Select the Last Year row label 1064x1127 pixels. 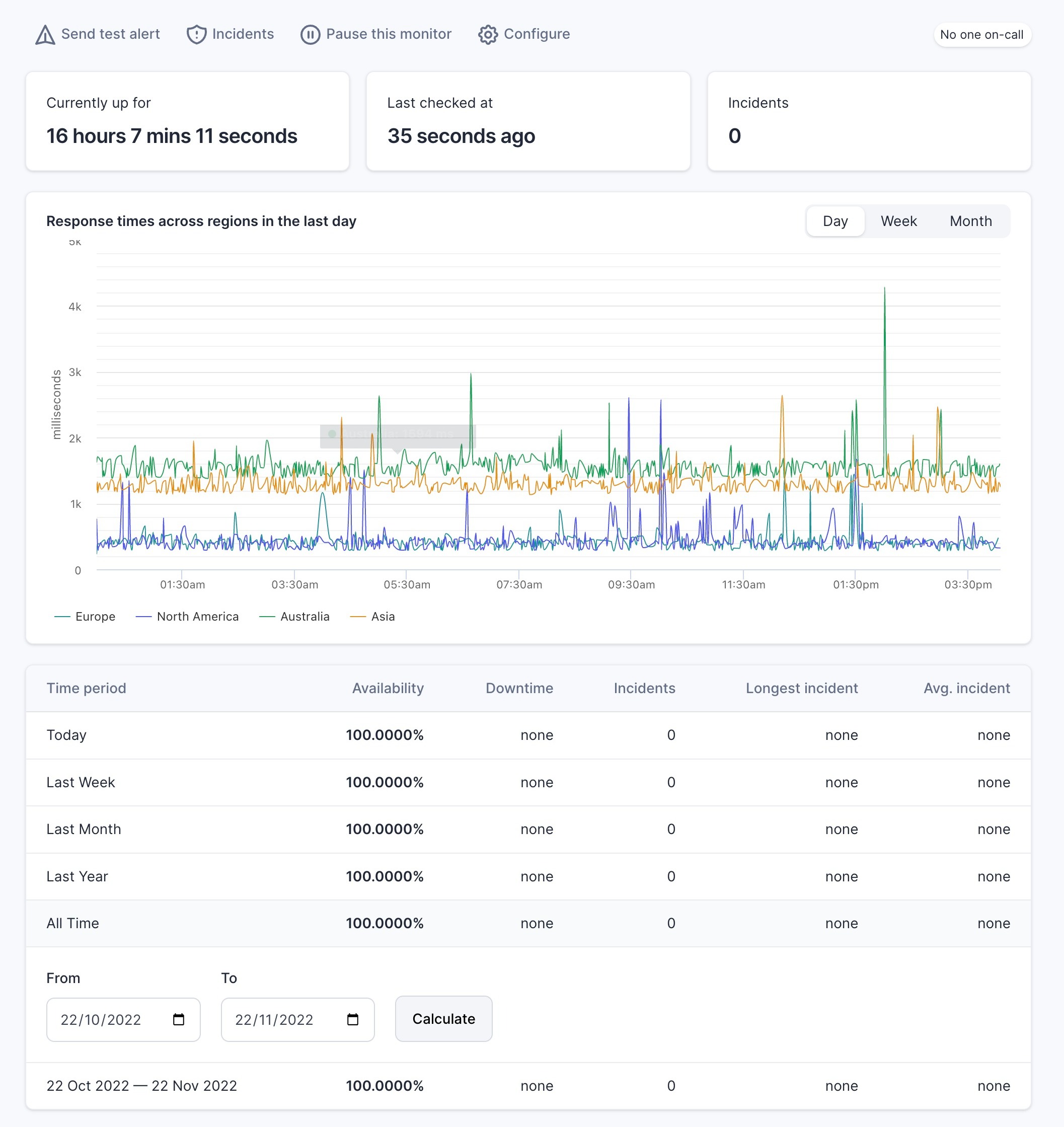(x=77, y=876)
